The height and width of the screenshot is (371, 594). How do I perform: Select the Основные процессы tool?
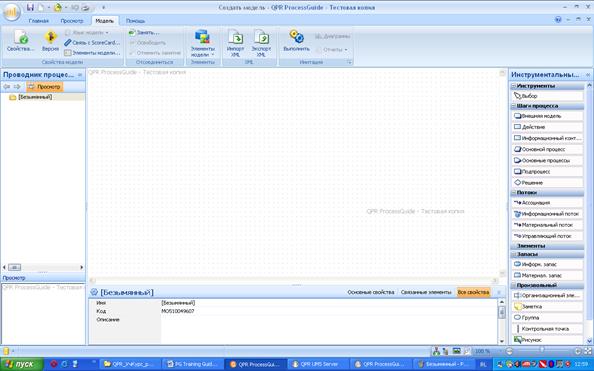pos(547,160)
